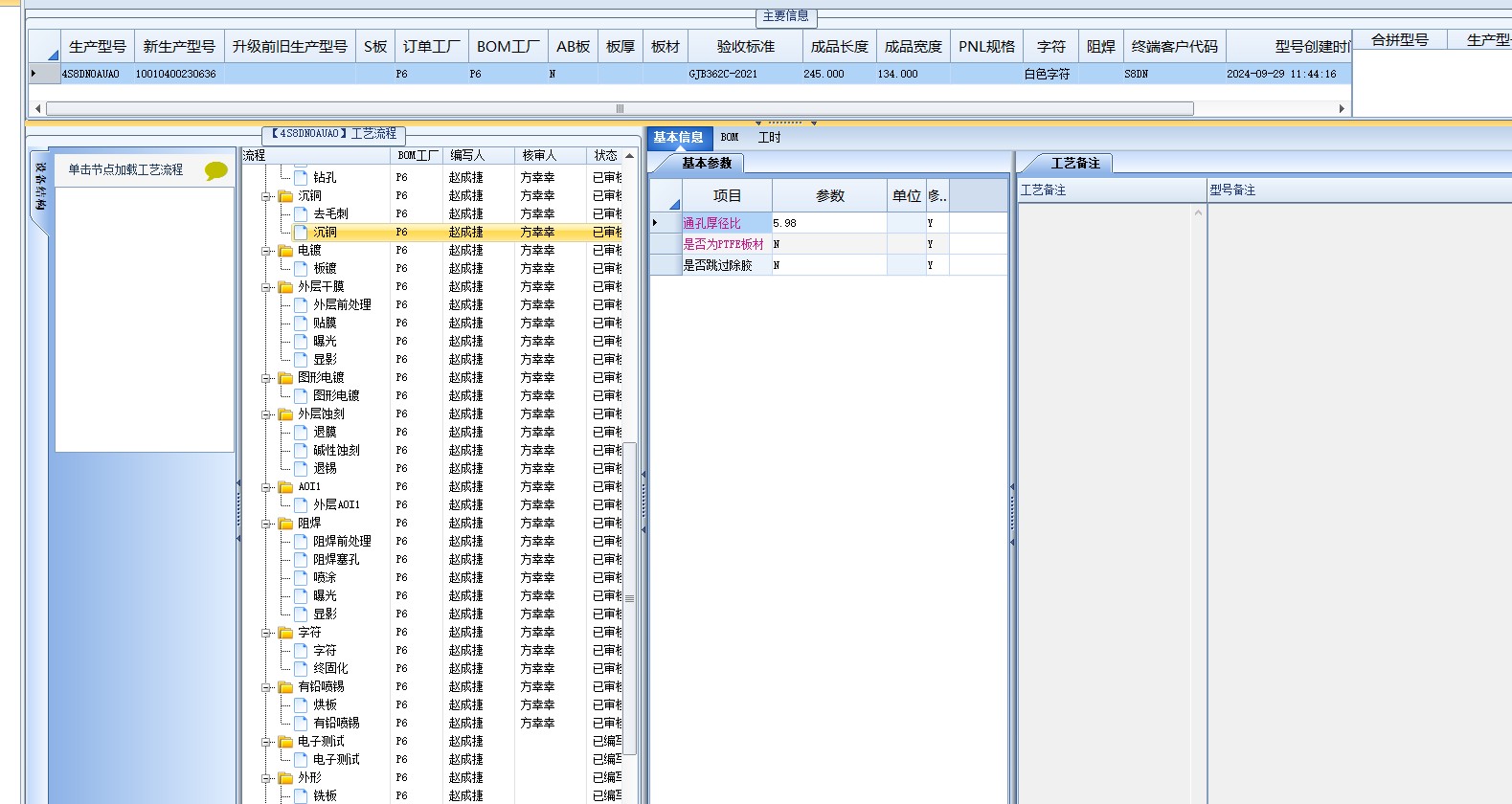Click the document icon beside 碱性蚀刻
Viewport: 1512px width, 804px height.
coord(301,450)
